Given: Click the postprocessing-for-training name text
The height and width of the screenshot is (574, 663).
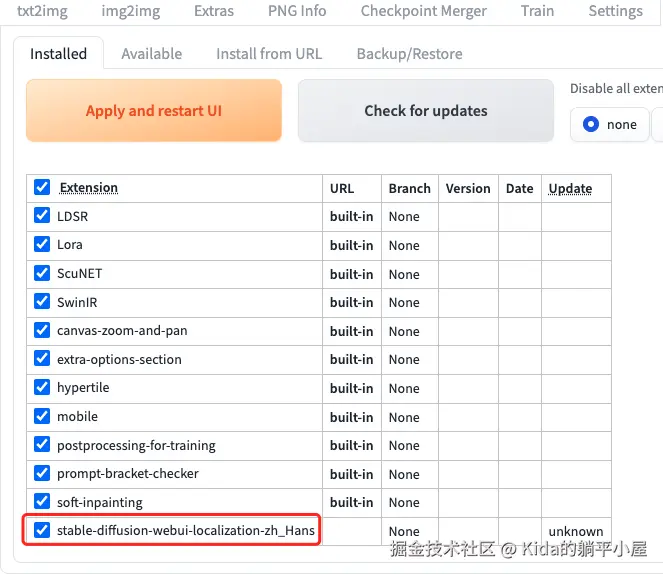Looking at the screenshot, I should [x=136, y=446].
